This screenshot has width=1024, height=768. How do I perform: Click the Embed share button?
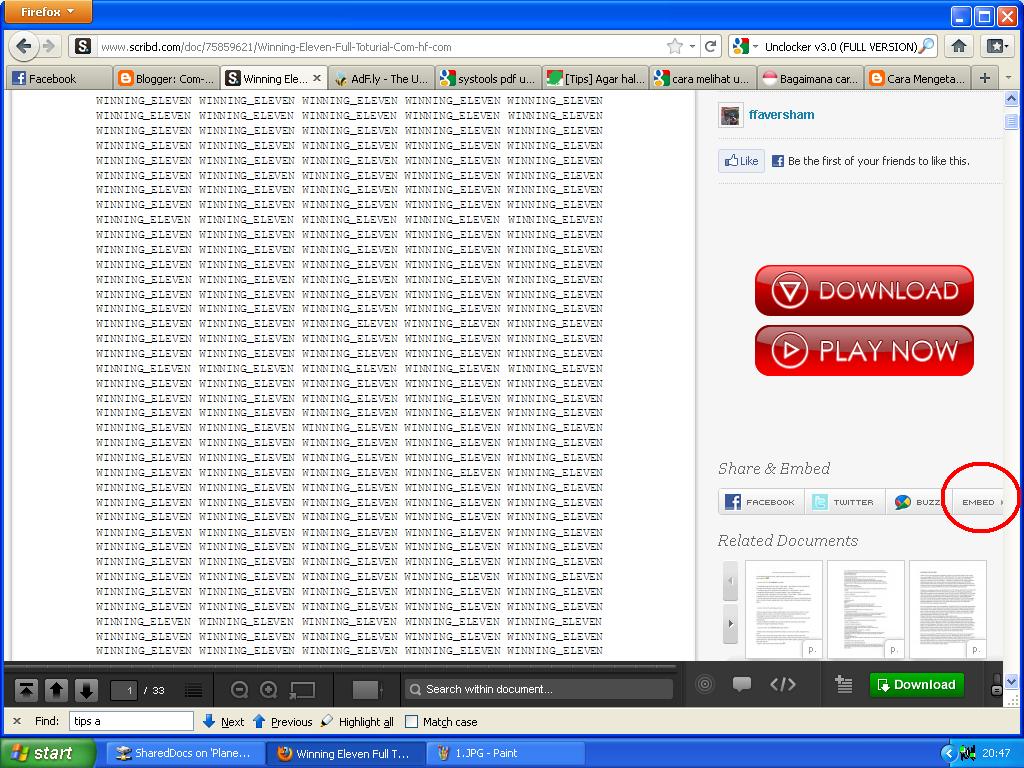pos(978,502)
